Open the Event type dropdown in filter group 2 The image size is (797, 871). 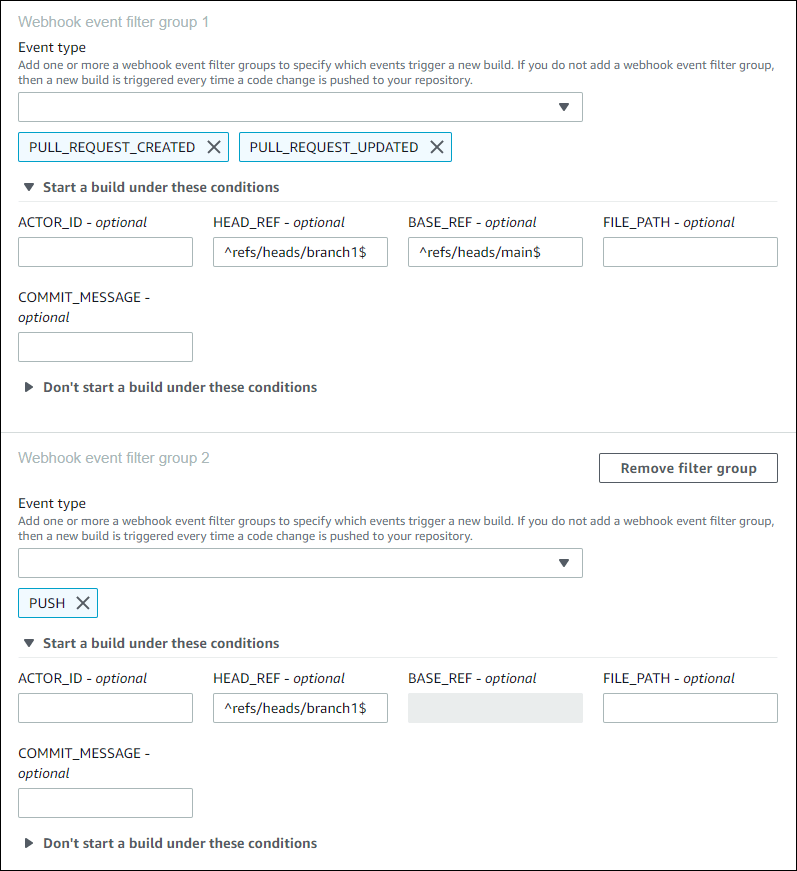(300, 562)
